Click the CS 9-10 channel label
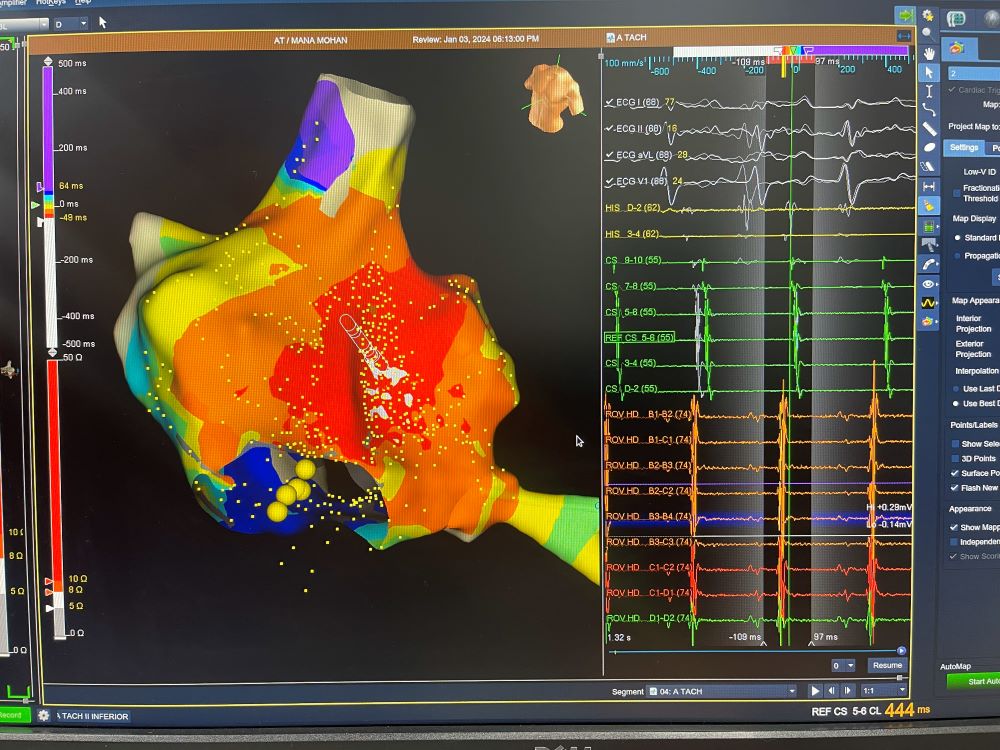Screen dimensions: 1000x750 click(633, 260)
